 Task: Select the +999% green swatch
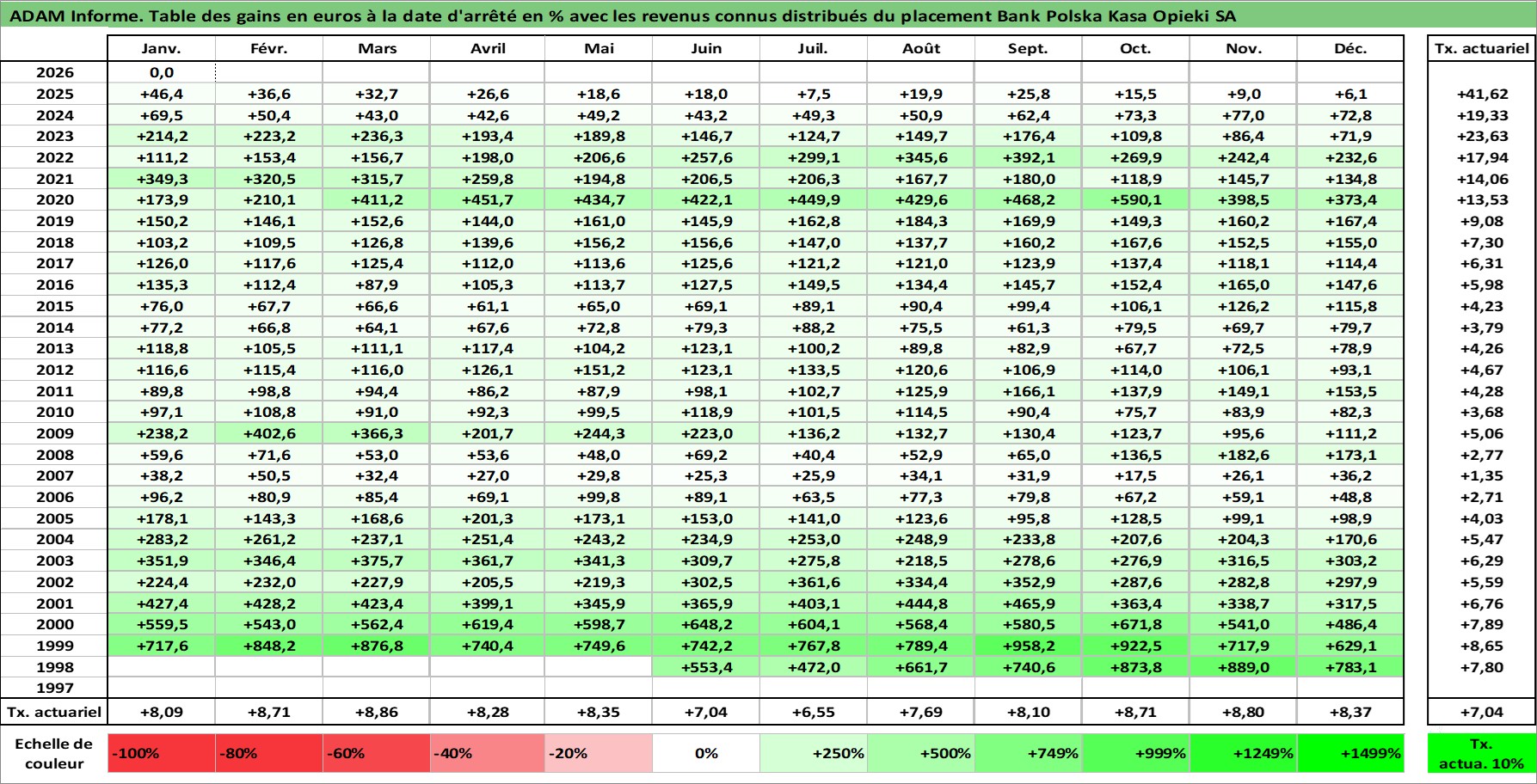[1136, 753]
